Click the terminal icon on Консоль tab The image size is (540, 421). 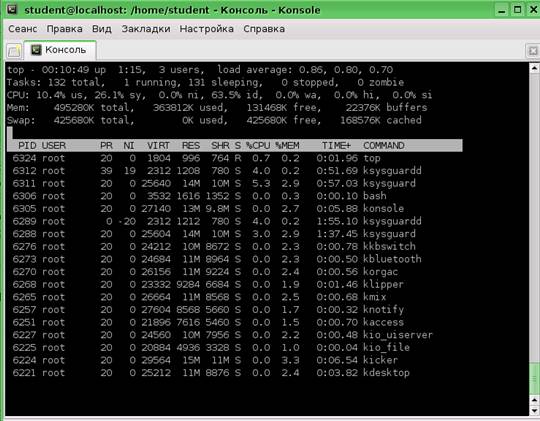tap(36, 50)
